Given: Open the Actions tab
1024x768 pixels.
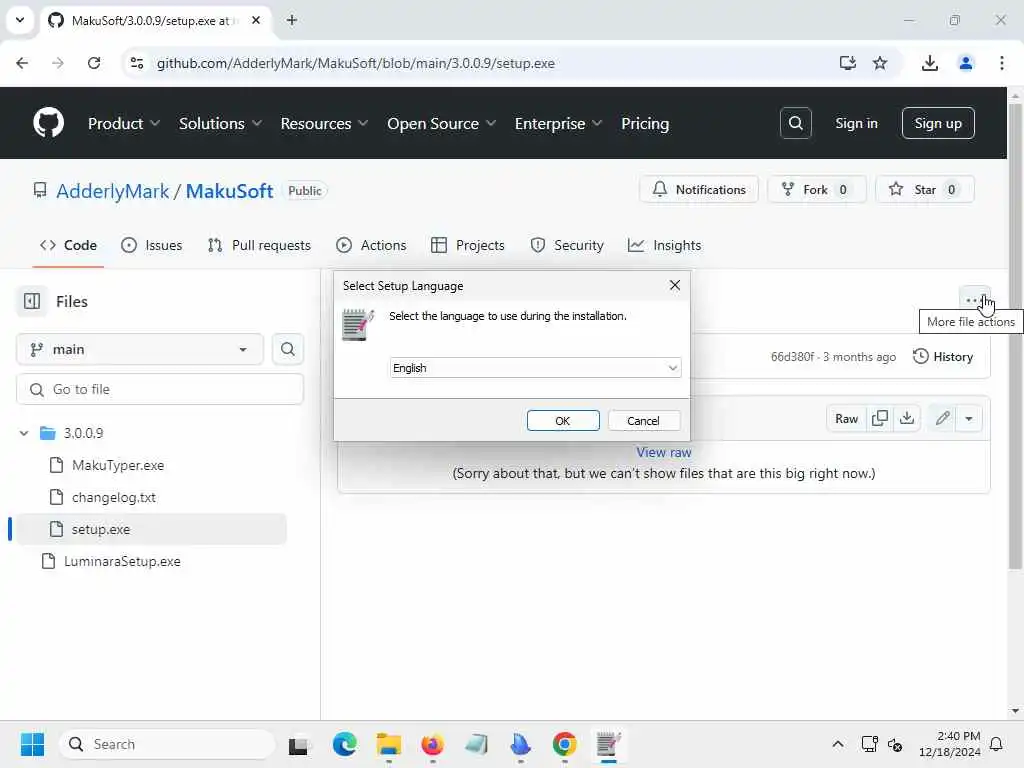Looking at the screenshot, I should [x=371, y=246].
